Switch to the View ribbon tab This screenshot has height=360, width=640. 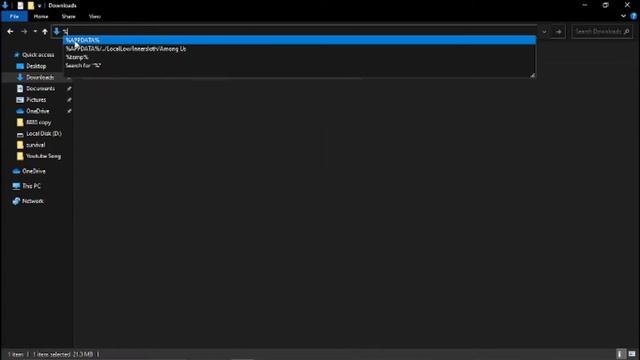[x=95, y=16]
